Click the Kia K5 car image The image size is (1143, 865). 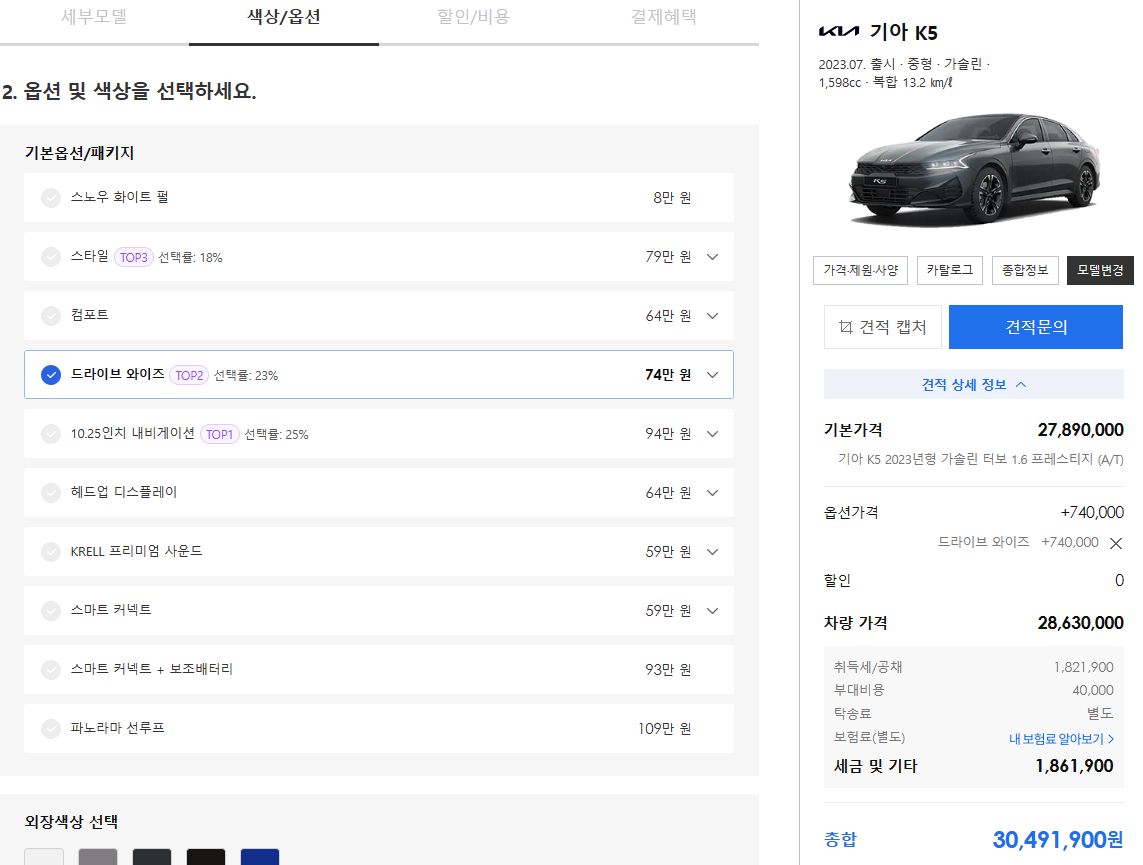(974, 168)
